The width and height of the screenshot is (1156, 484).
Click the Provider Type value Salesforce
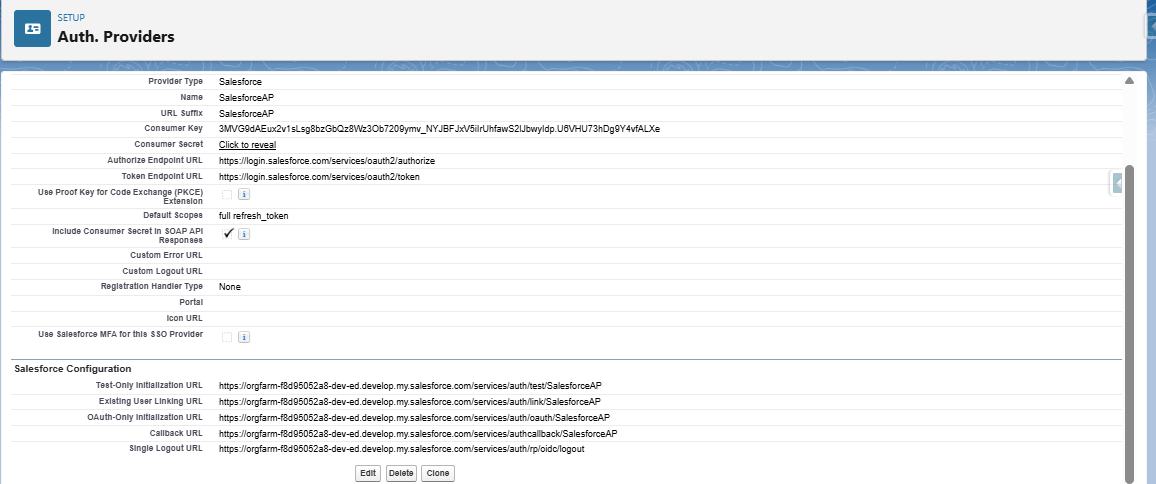coord(240,82)
